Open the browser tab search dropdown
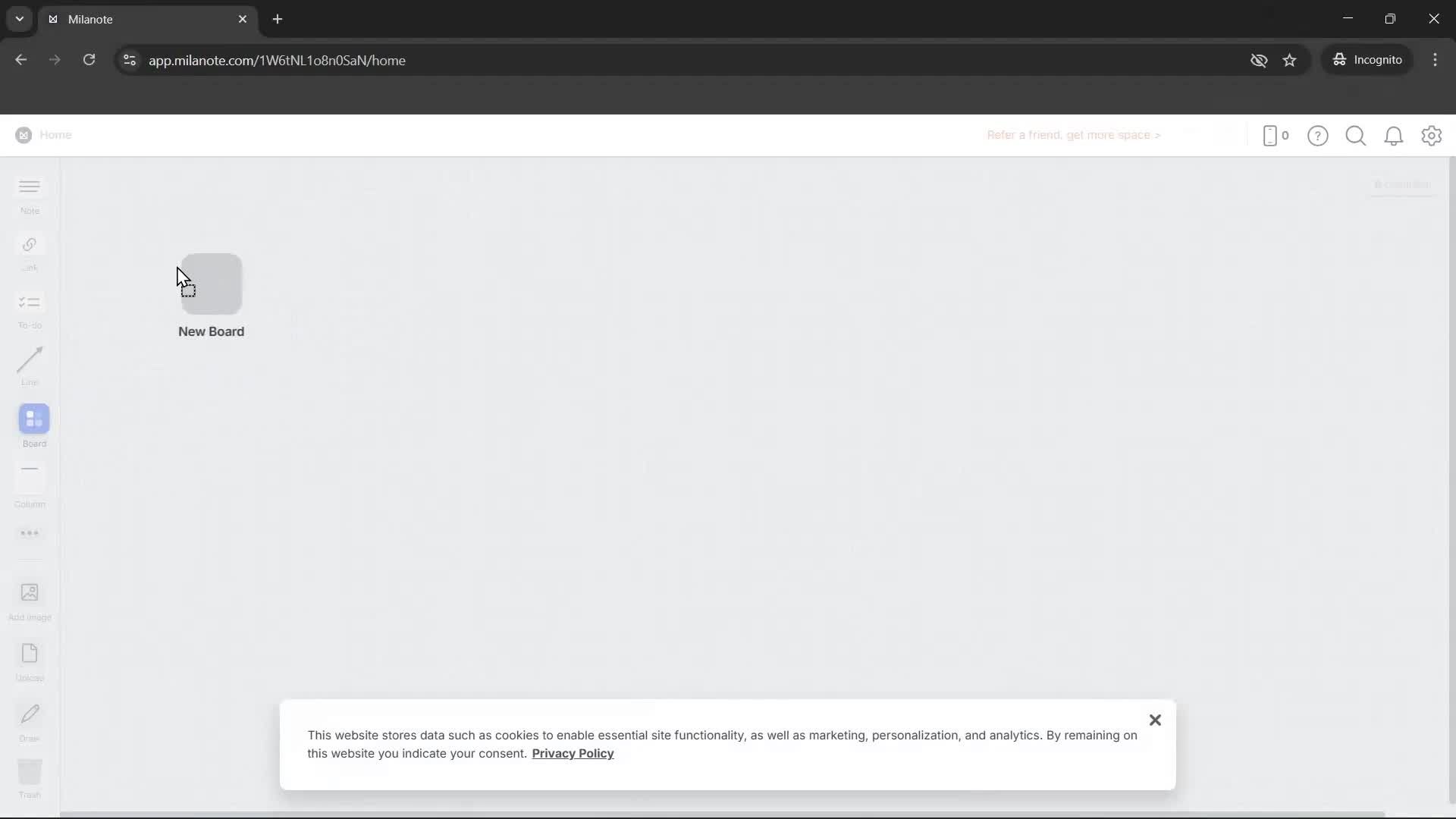 [x=19, y=19]
